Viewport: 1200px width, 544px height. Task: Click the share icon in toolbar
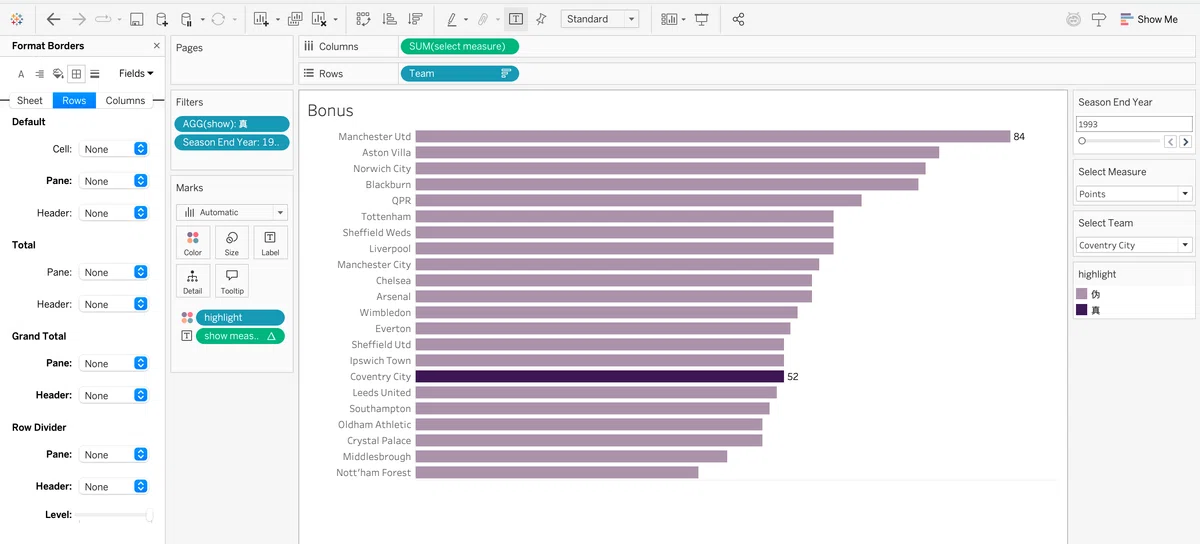click(x=739, y=19)
